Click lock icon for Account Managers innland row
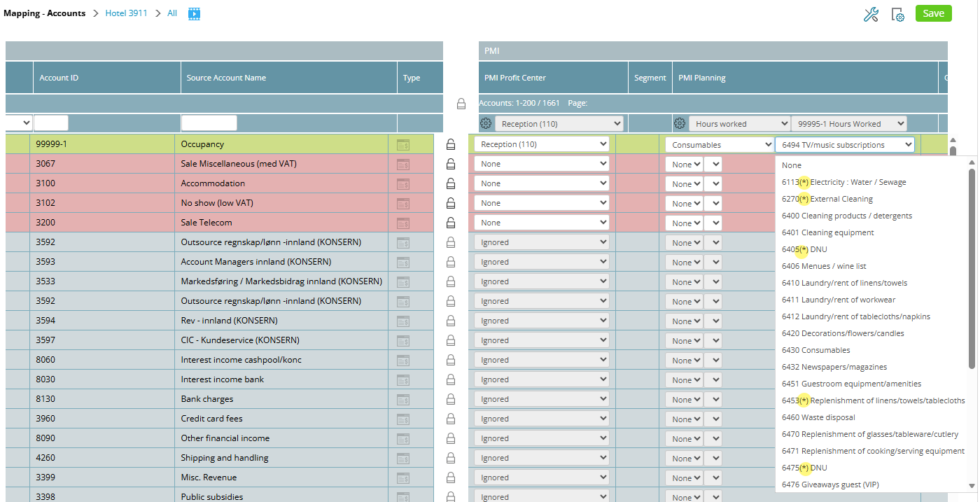The image size is (980, 502). coord(450,262)
